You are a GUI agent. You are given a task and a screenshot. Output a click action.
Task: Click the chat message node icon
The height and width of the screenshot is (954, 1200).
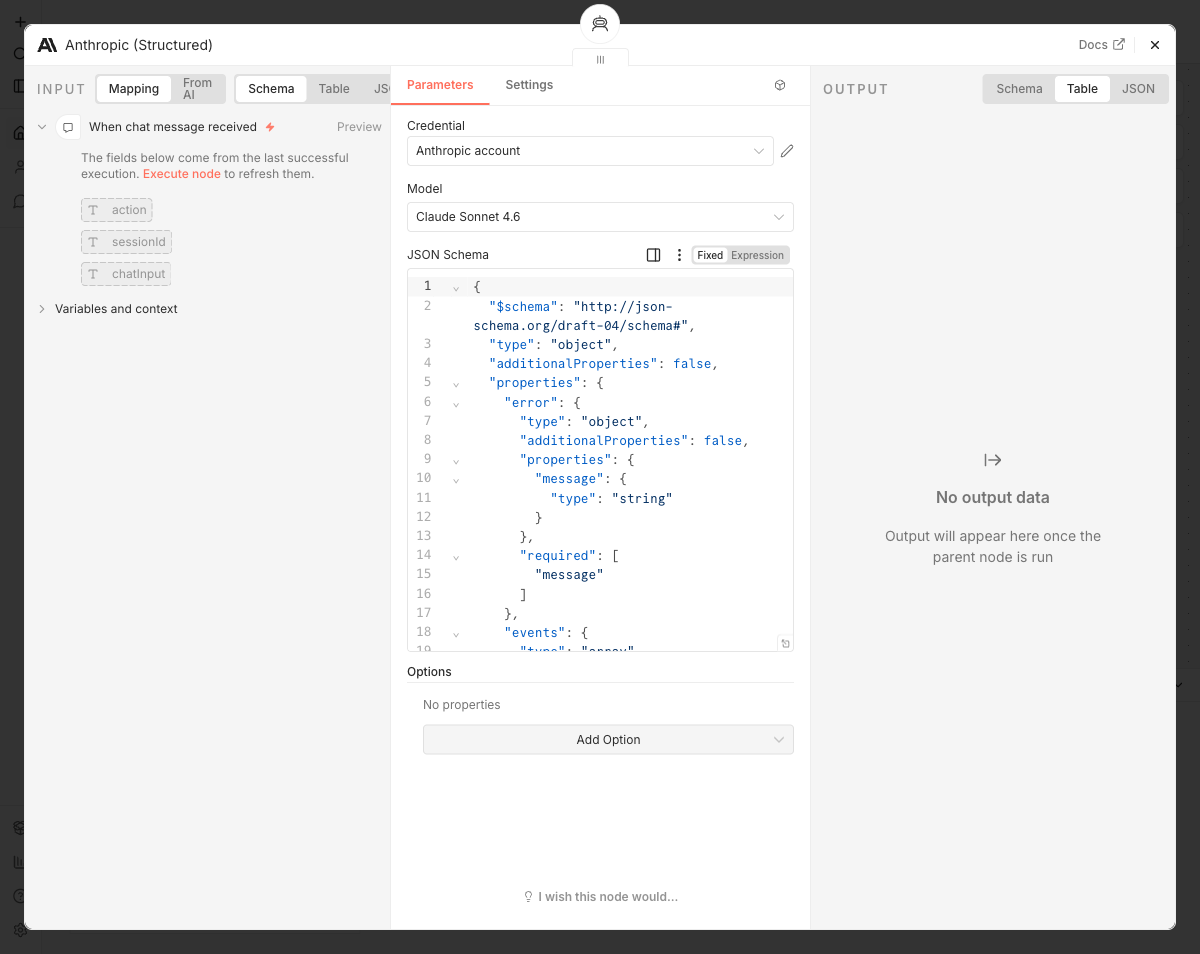tap(68, 127)
